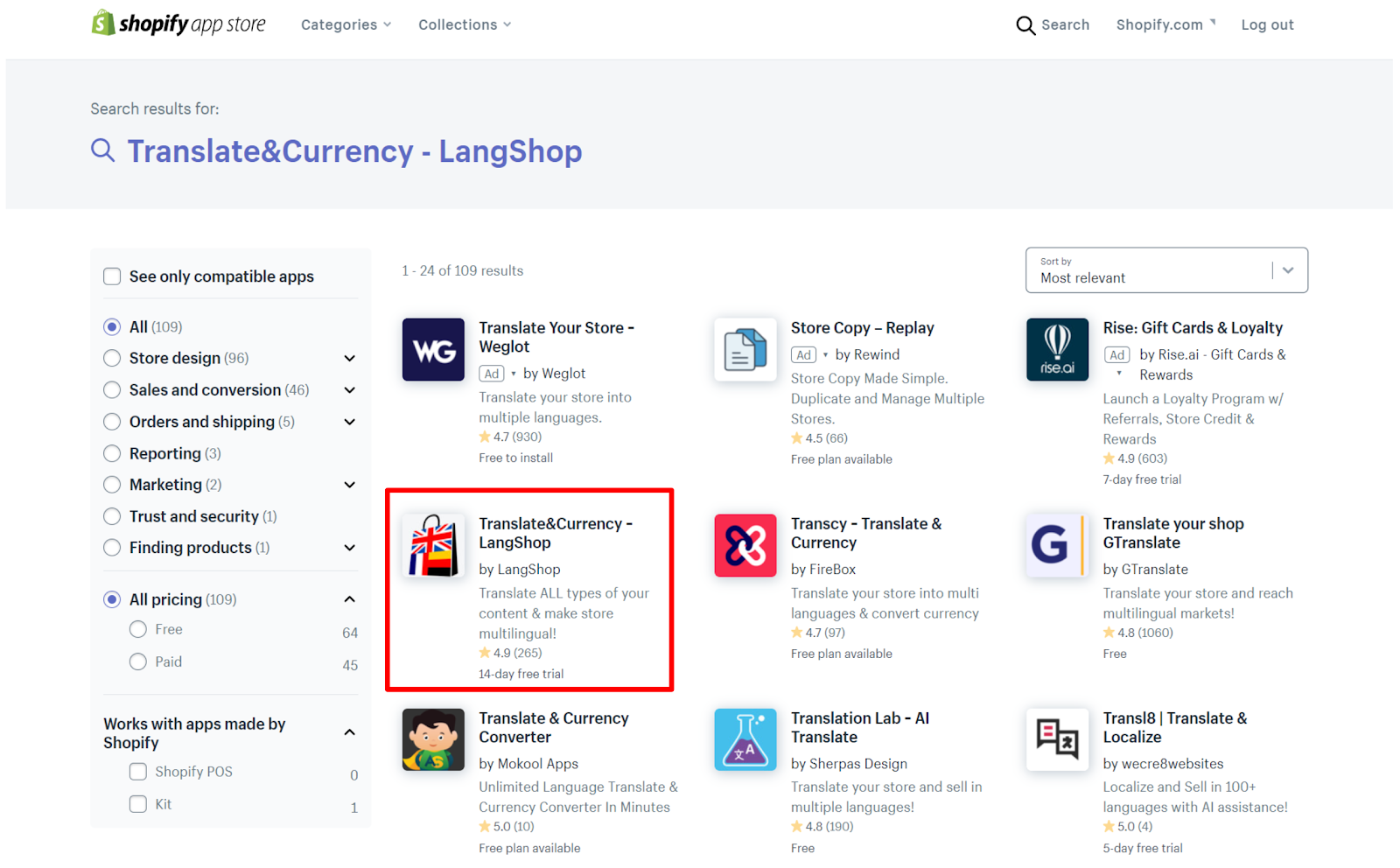The image size is (1400, 868).
Task: Select Sales and conversion radio
Action: coord(112,389)
